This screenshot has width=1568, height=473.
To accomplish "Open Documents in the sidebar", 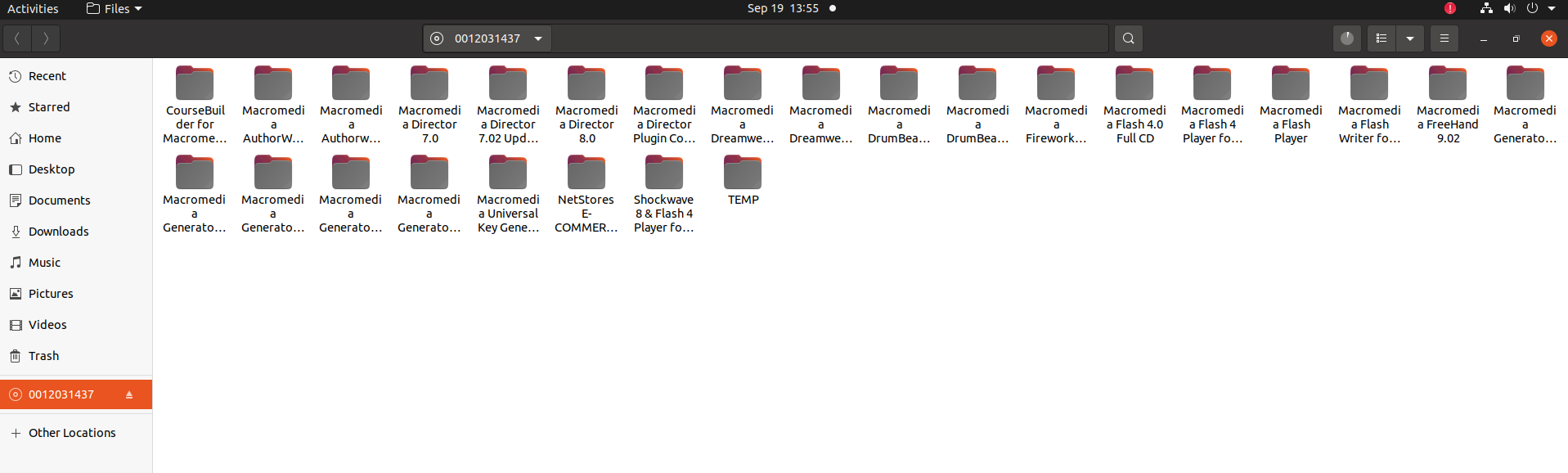I will 76,200.
